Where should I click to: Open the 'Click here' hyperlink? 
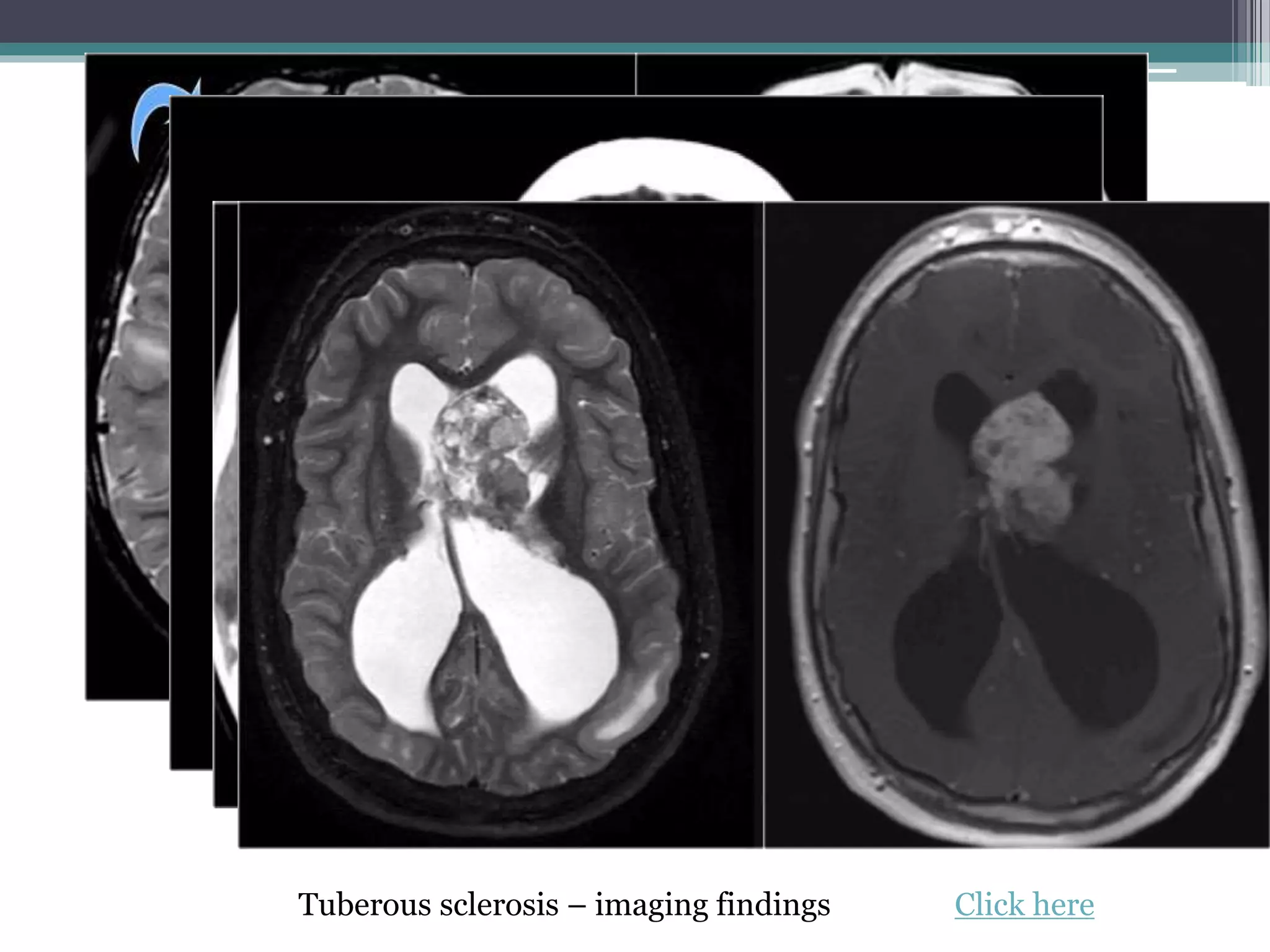pyautogui.click(x=1024, y=904)
